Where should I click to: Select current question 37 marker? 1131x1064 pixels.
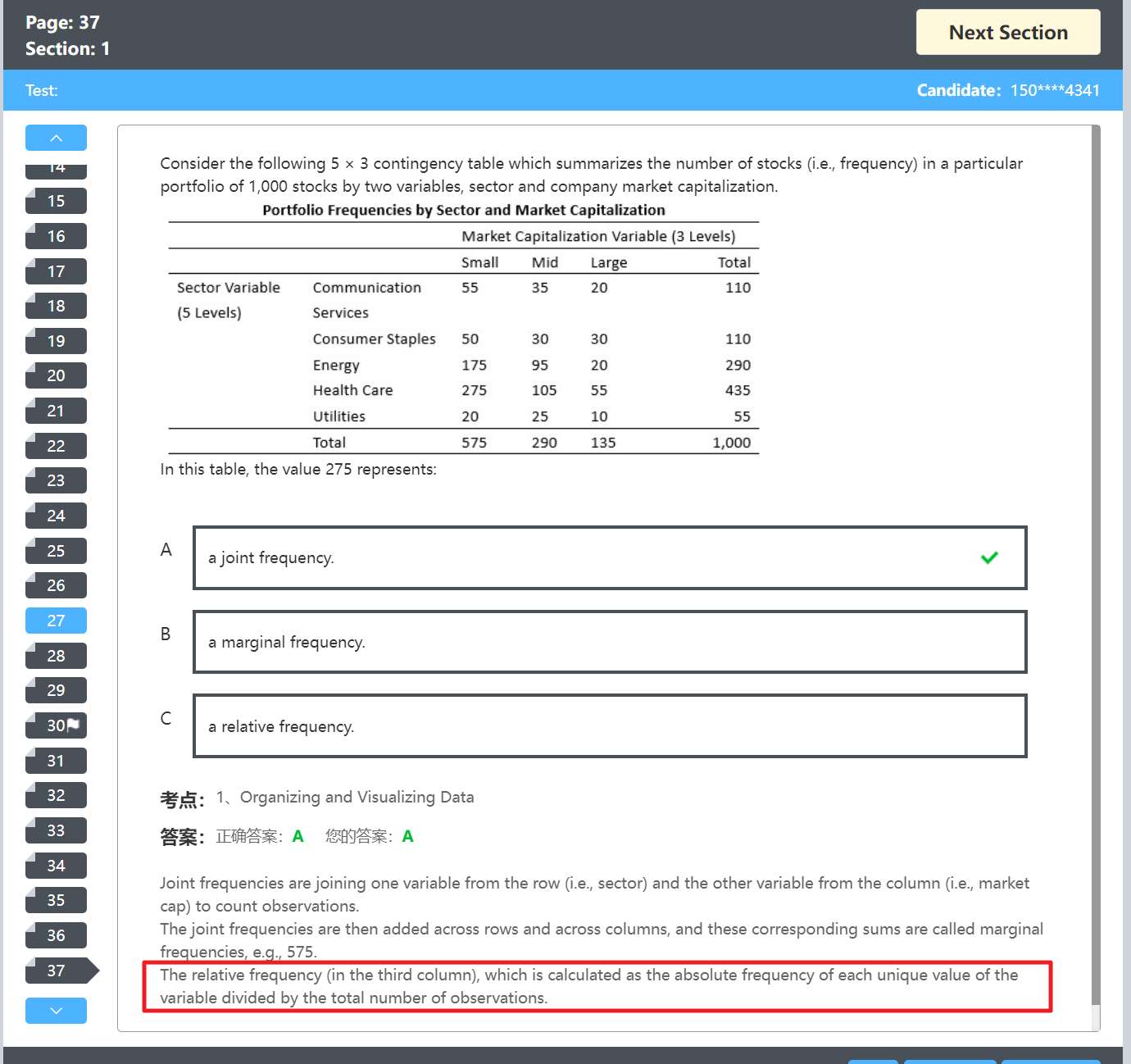(x=61, y=971)
